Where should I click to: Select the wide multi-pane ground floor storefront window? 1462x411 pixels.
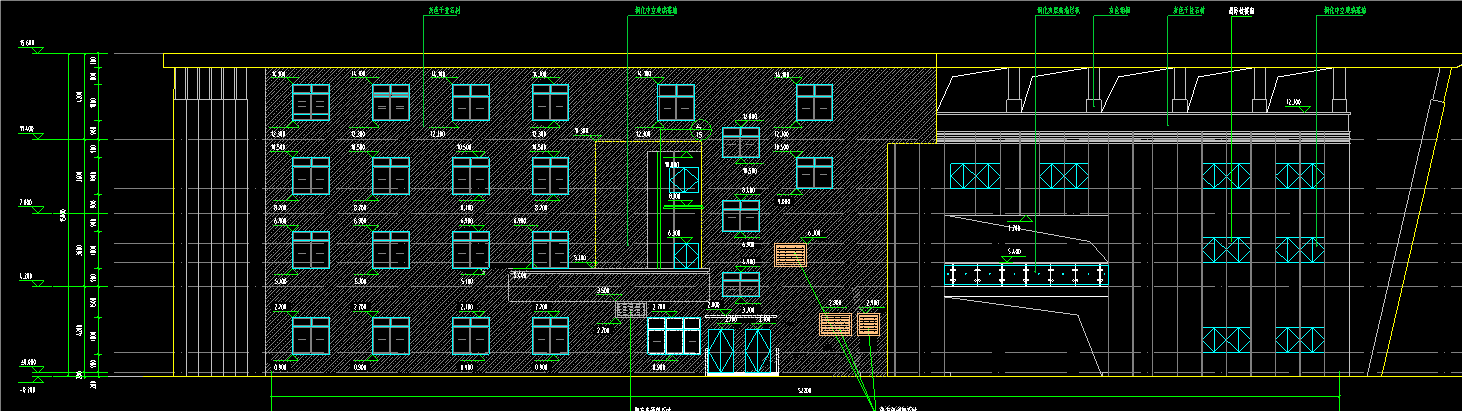pyautogui.click(x=674, y=335)
